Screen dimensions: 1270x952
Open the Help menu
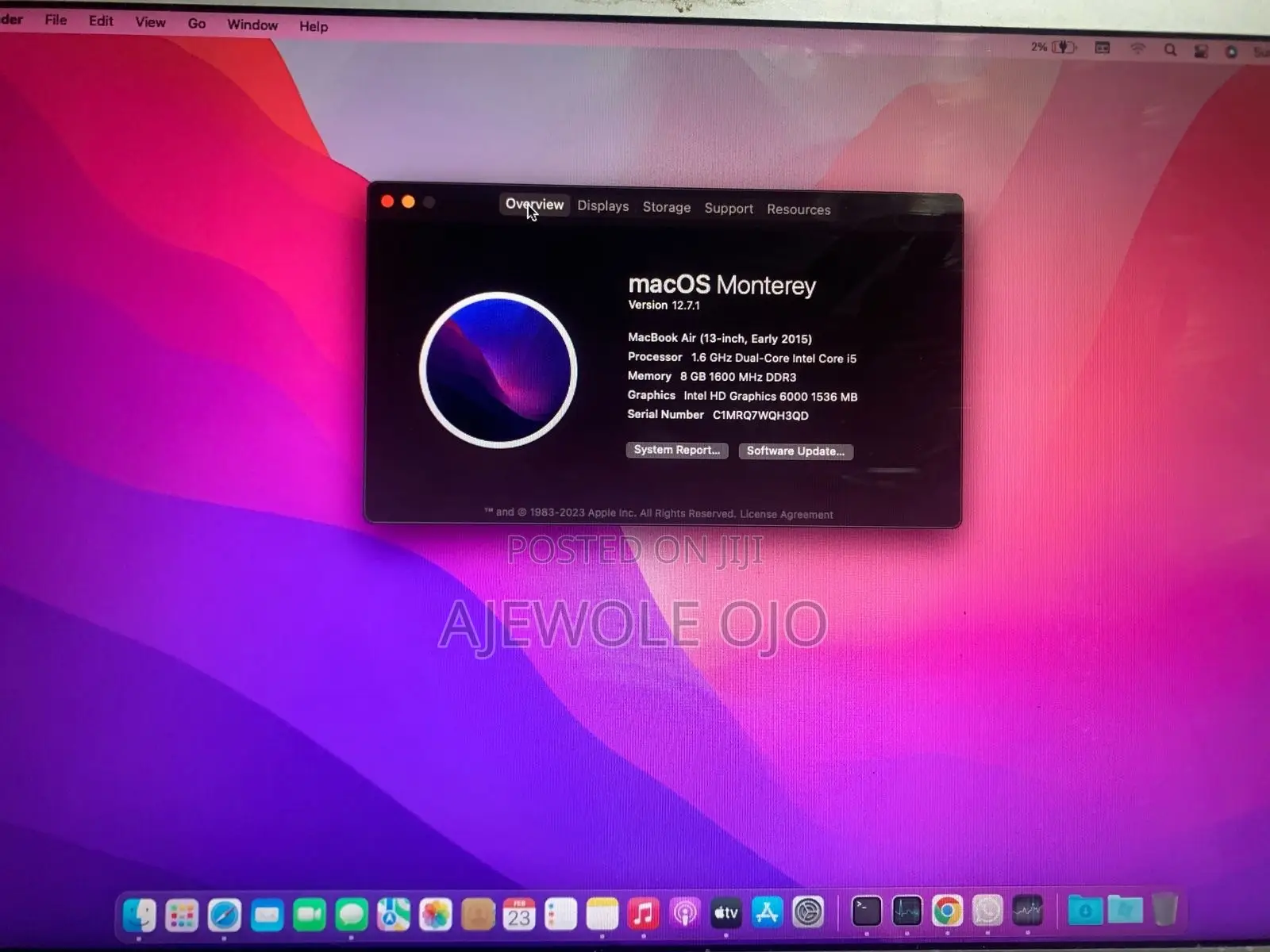314,26
